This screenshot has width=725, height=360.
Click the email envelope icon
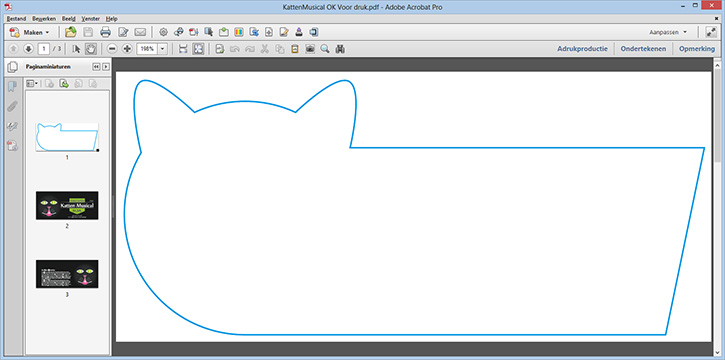pyautogui.click(x=140, y=32)
